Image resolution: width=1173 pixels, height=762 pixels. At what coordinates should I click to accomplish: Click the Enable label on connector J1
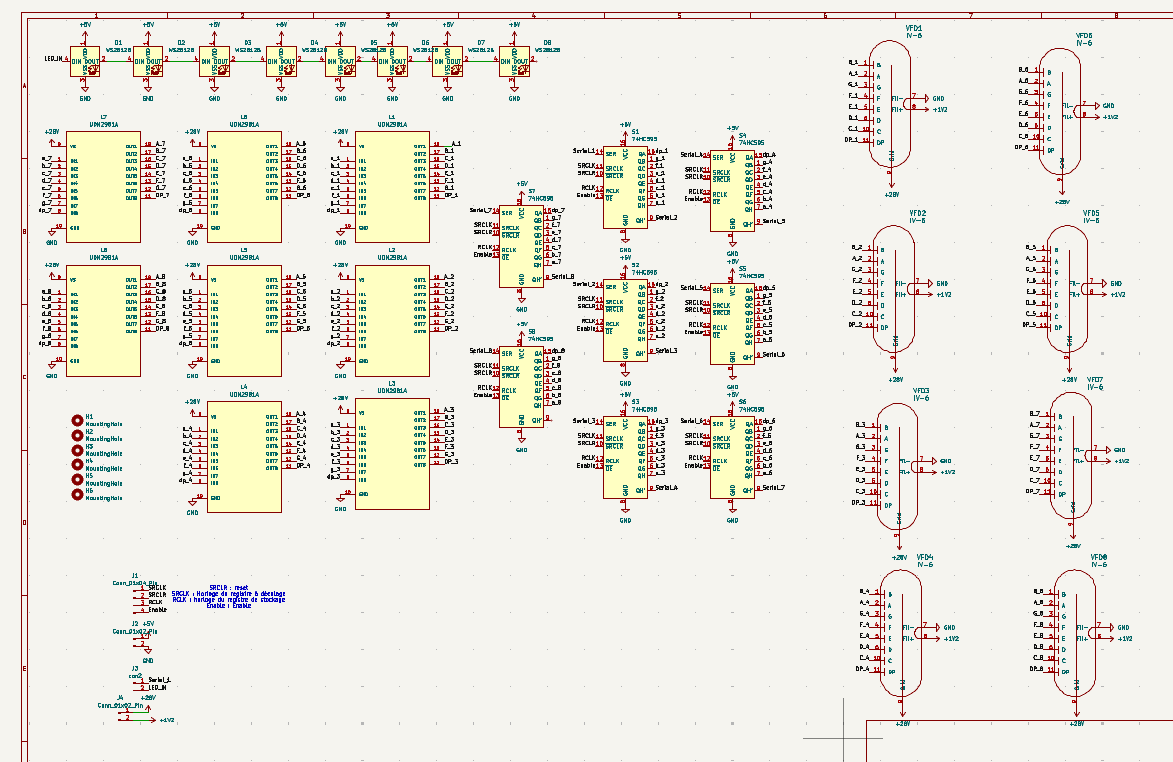tap(158, 610)
